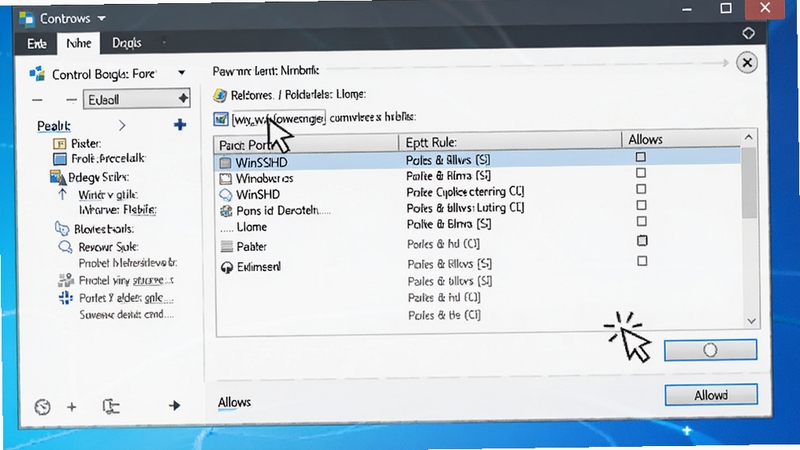800x450 pixels.
Task: Click the Porlet Y alden gnle icon
Action: (x=65, y=297)
